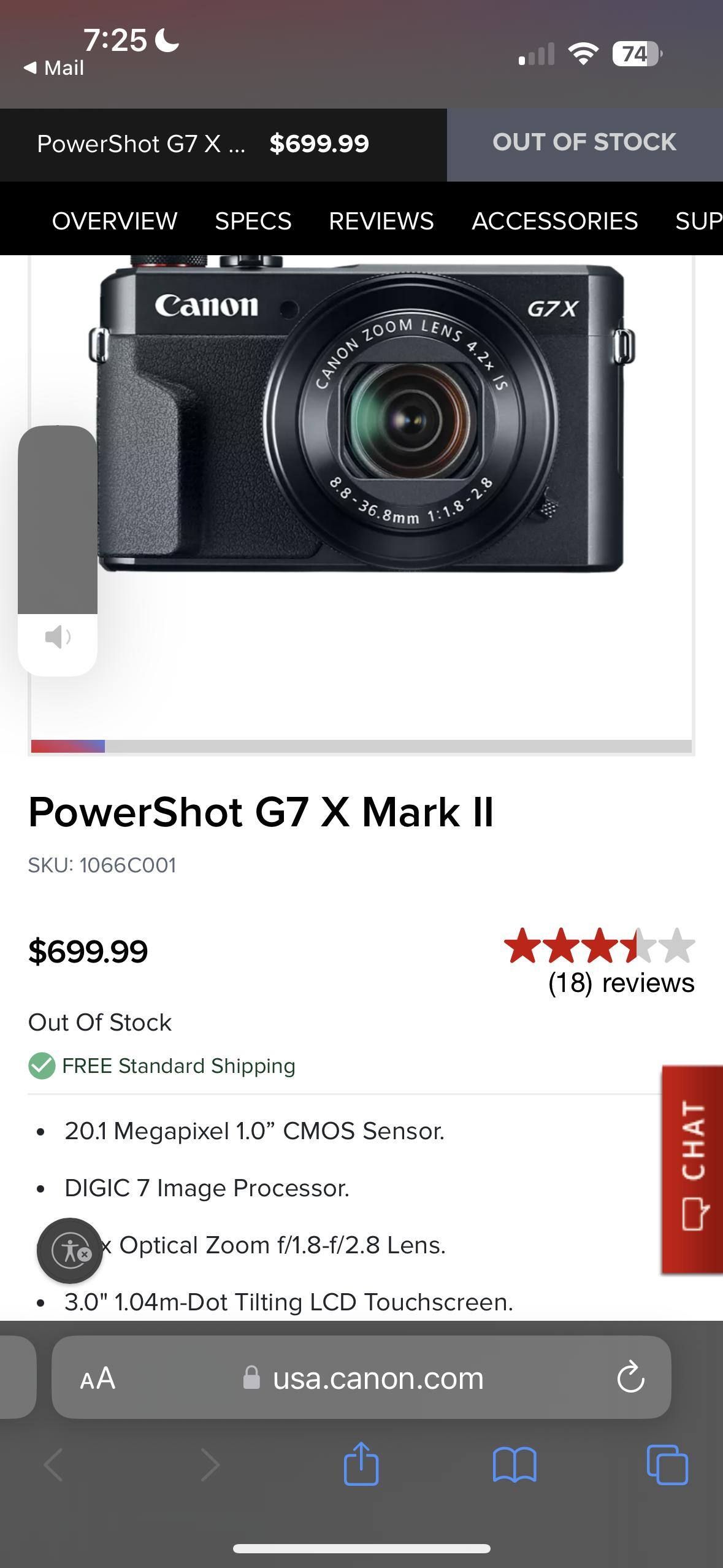Tap the Canon G7 X product image
The height and width of the screenshot is (1568, 723).
(362, 417)
